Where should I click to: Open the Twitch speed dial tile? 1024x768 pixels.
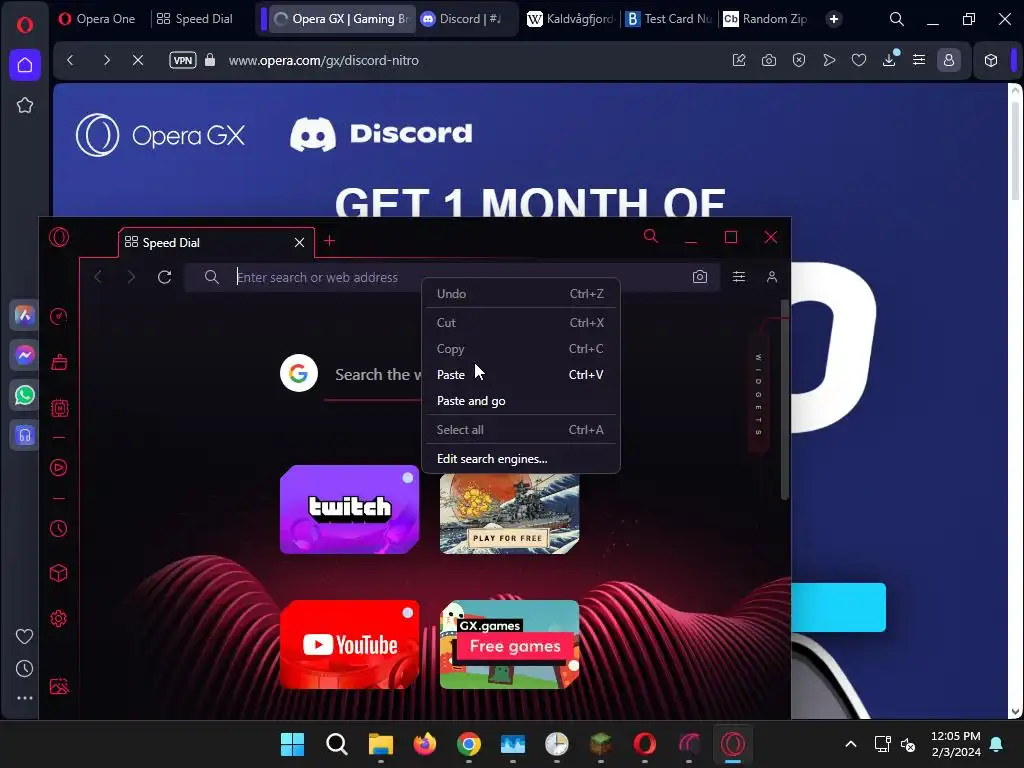click(349, 509)
